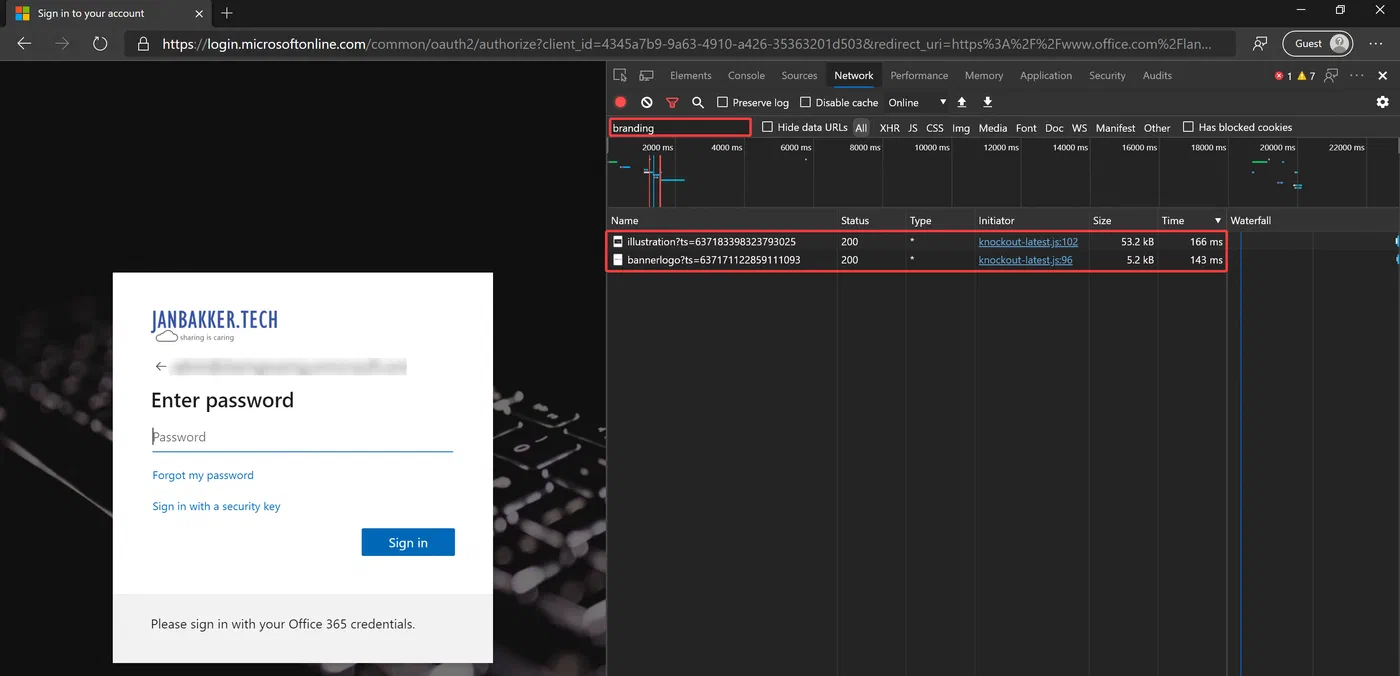Click the yellow warning count indicator
The height and width of the screenshot is (676, 1400).
point(1306,76)
